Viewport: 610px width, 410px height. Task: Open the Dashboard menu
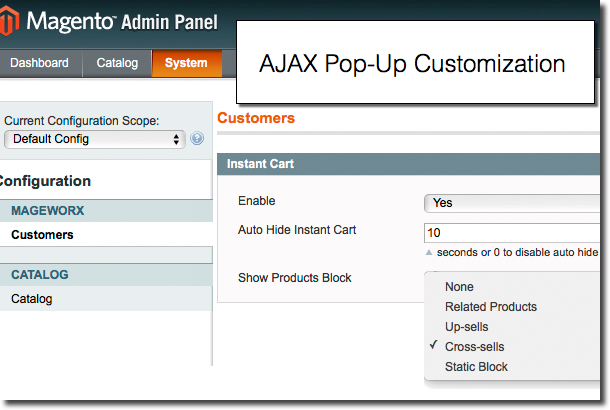tap(39, 63)
